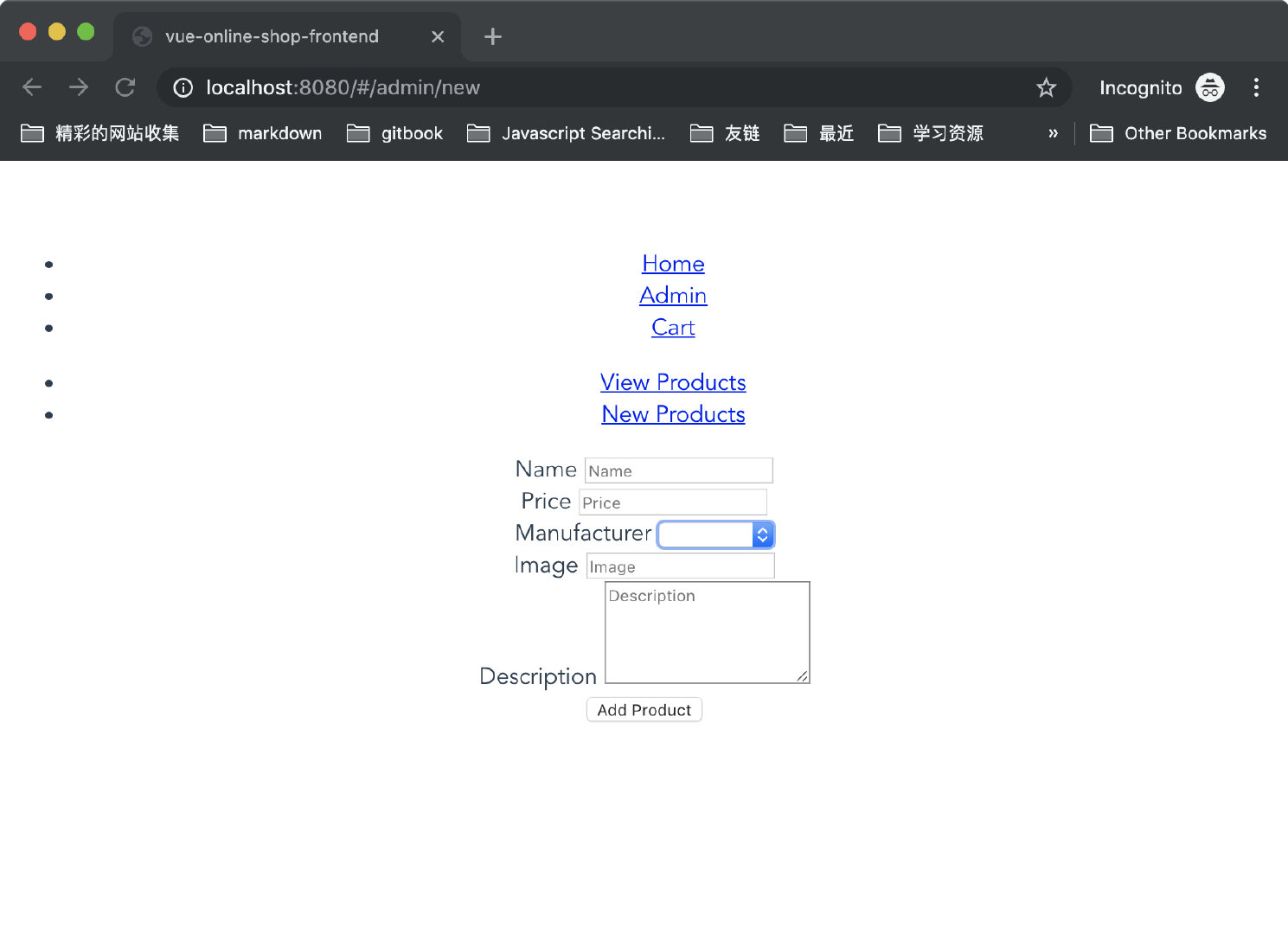Open Chrome's three-dot menu

(x=1256, y=87)
